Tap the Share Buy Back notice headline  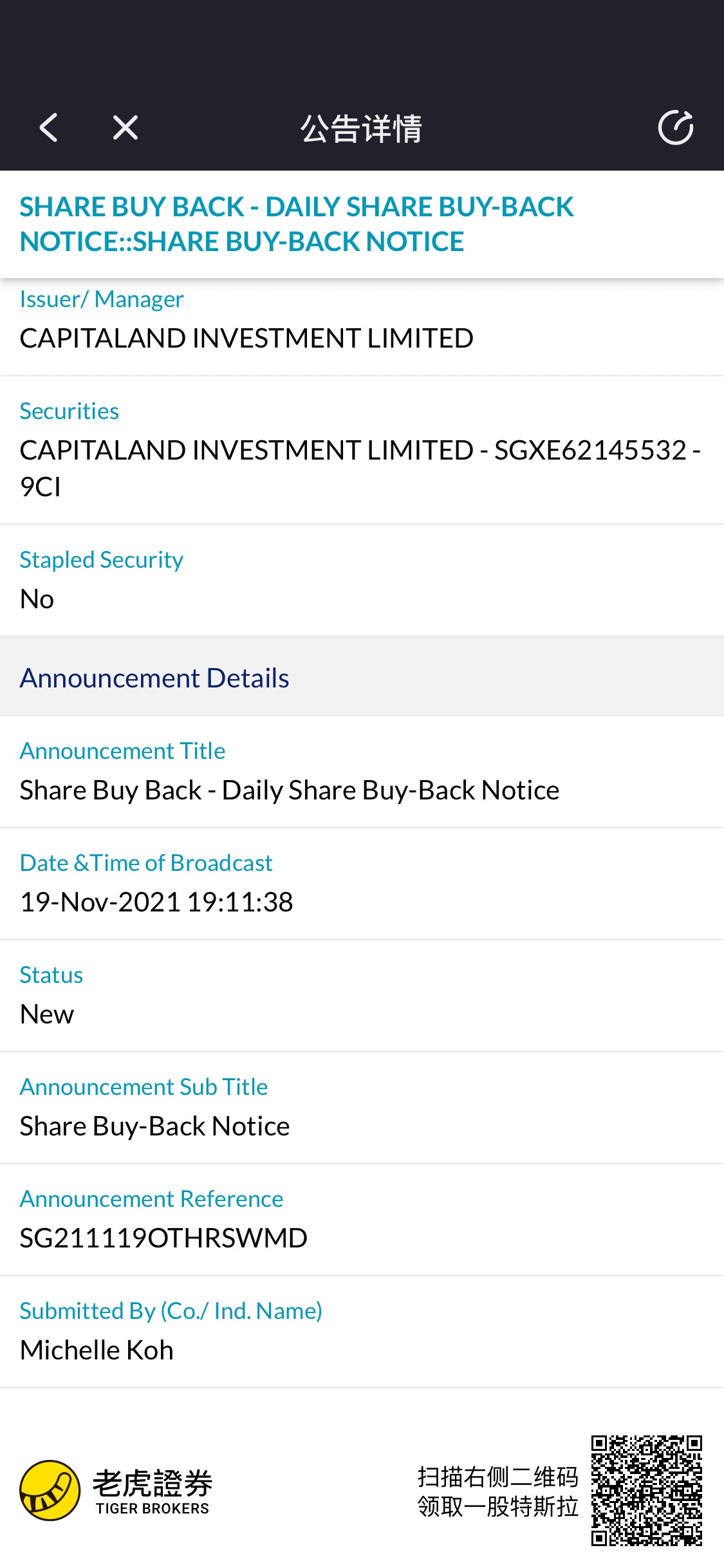click(296, 224)
